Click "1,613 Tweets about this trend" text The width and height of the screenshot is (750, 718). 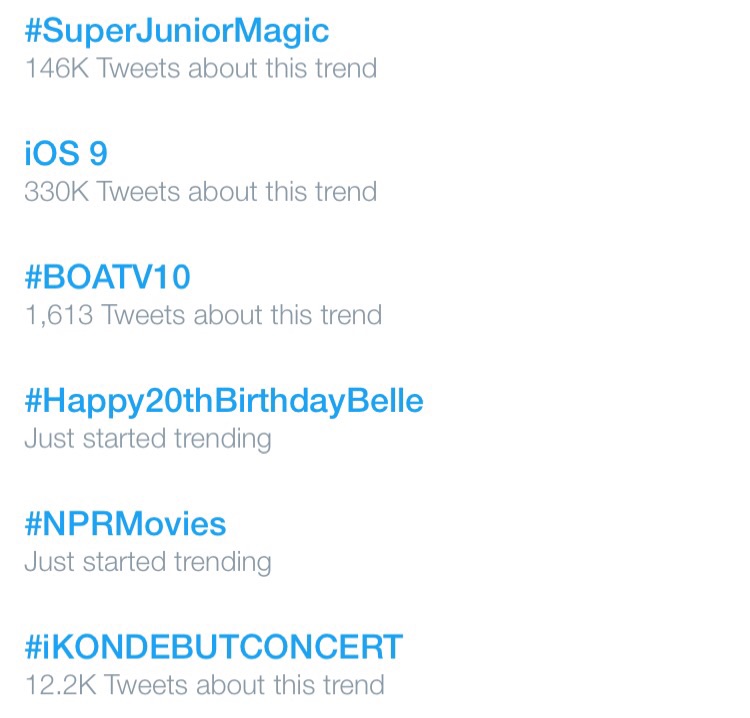coord(203,315)
